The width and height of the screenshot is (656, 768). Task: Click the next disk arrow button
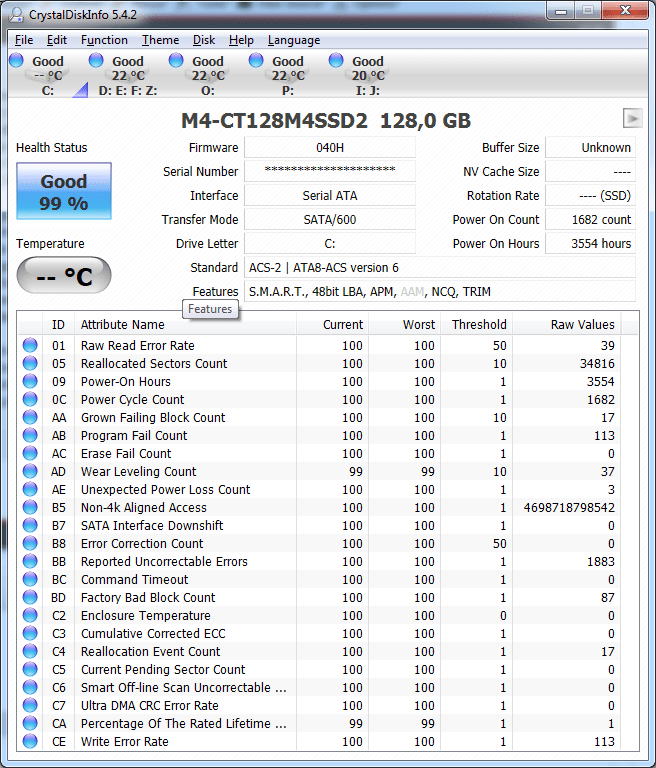(632, 119)
